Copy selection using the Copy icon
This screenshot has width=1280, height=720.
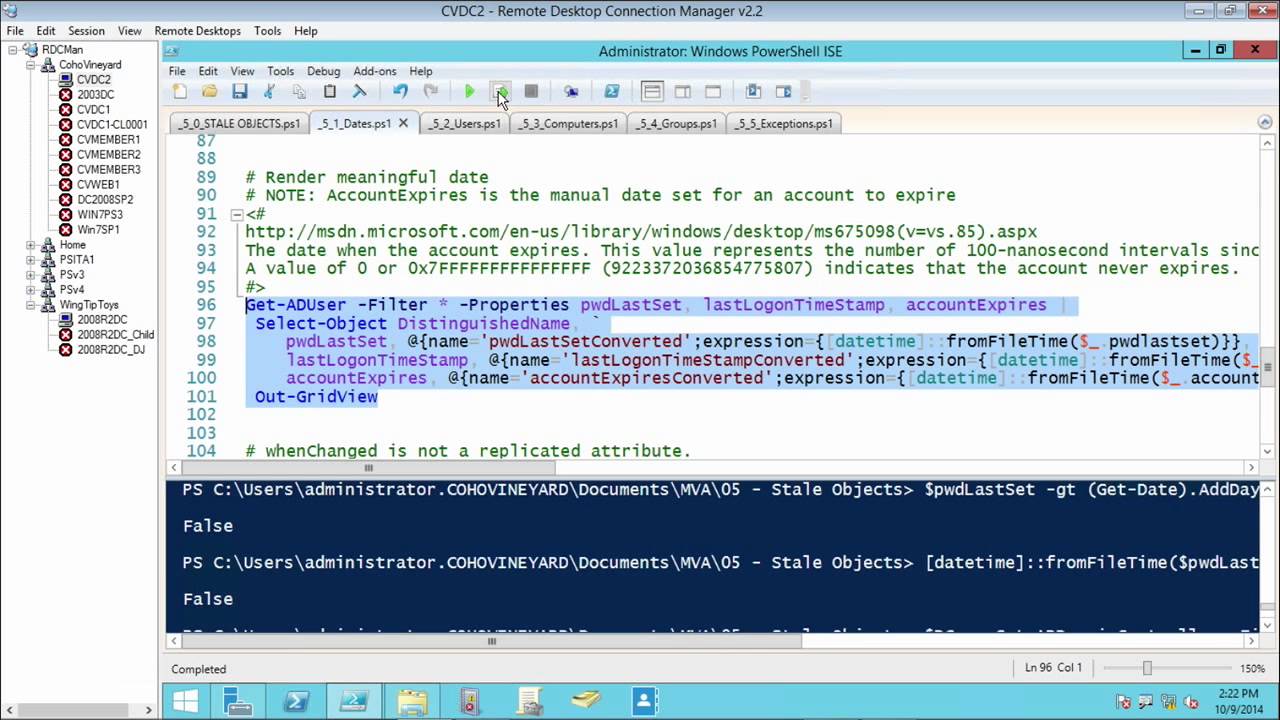(299, 92)
